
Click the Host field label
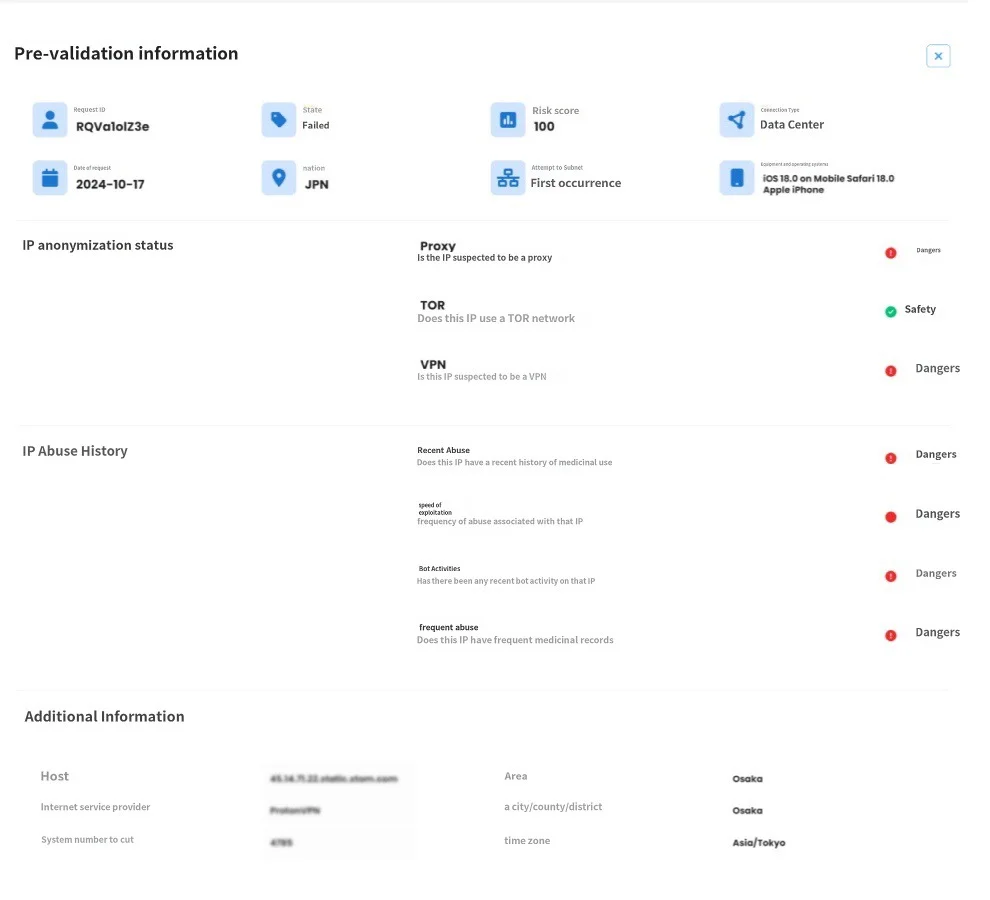55,776
